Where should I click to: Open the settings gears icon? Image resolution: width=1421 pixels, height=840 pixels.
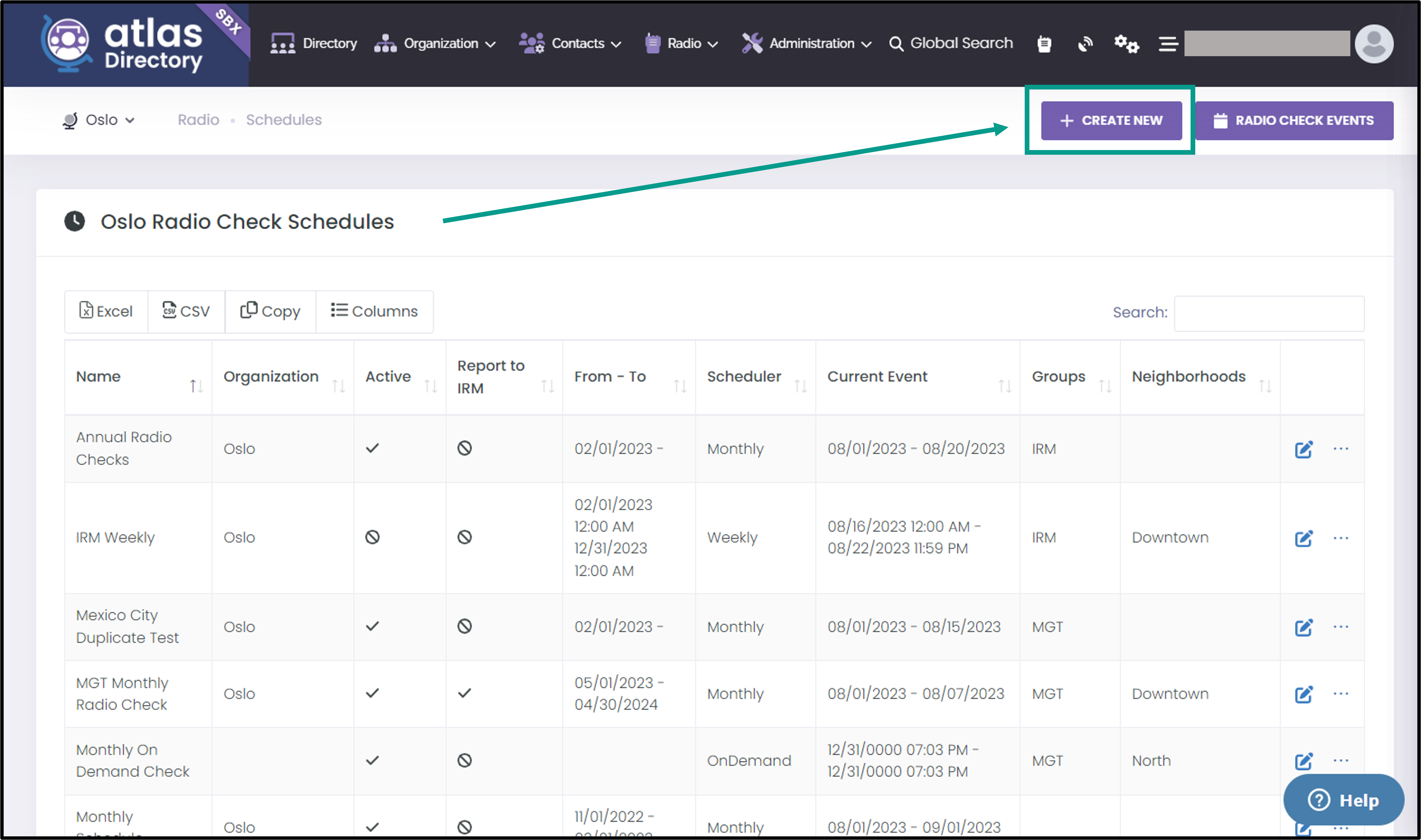[x=1126, y=44]
